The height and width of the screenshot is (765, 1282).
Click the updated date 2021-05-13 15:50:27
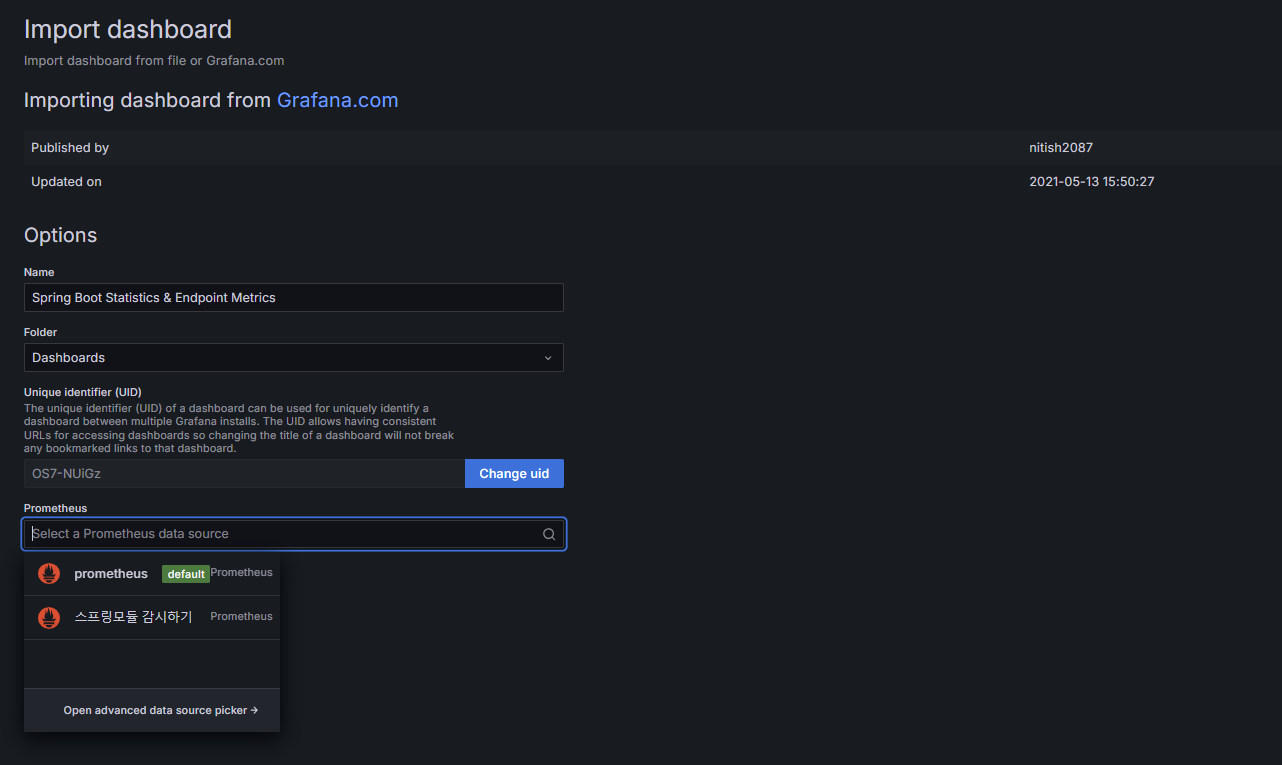1092,182
